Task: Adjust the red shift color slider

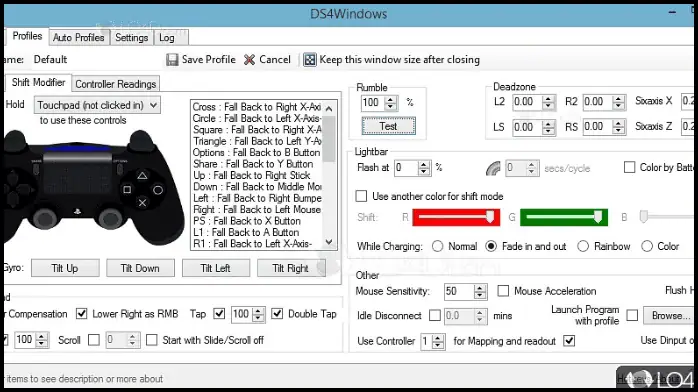Action: 456,217
